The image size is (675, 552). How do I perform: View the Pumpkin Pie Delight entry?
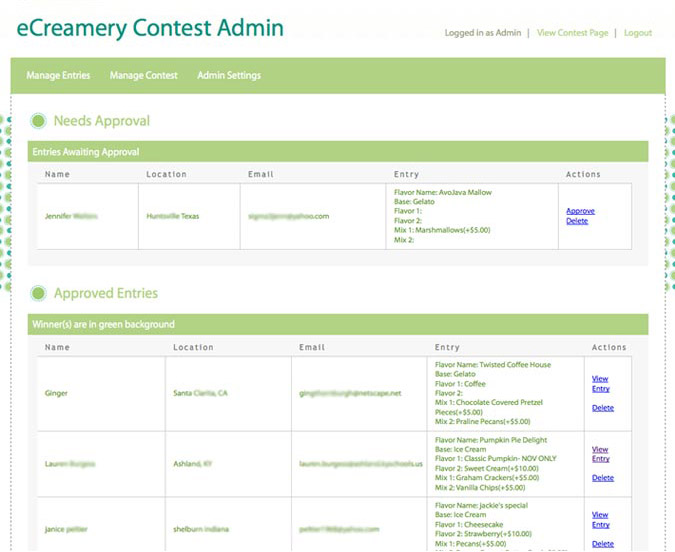coord(600,454)
